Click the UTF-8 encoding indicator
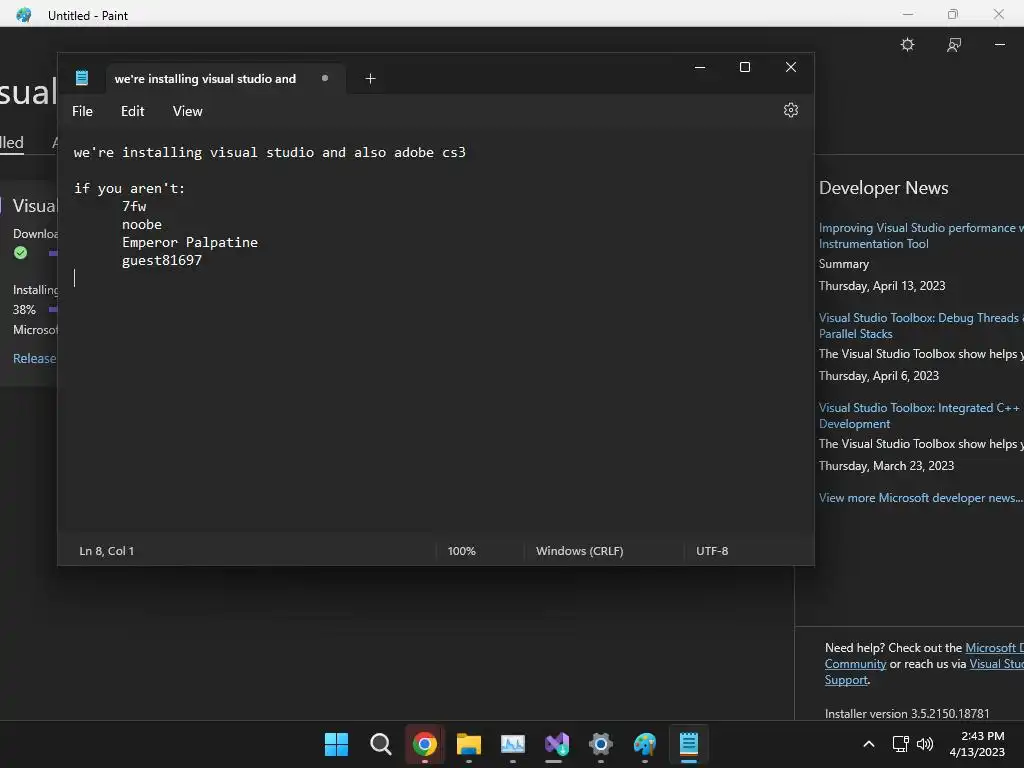This screenshot has height=768, width=1024. coord(712,551)
